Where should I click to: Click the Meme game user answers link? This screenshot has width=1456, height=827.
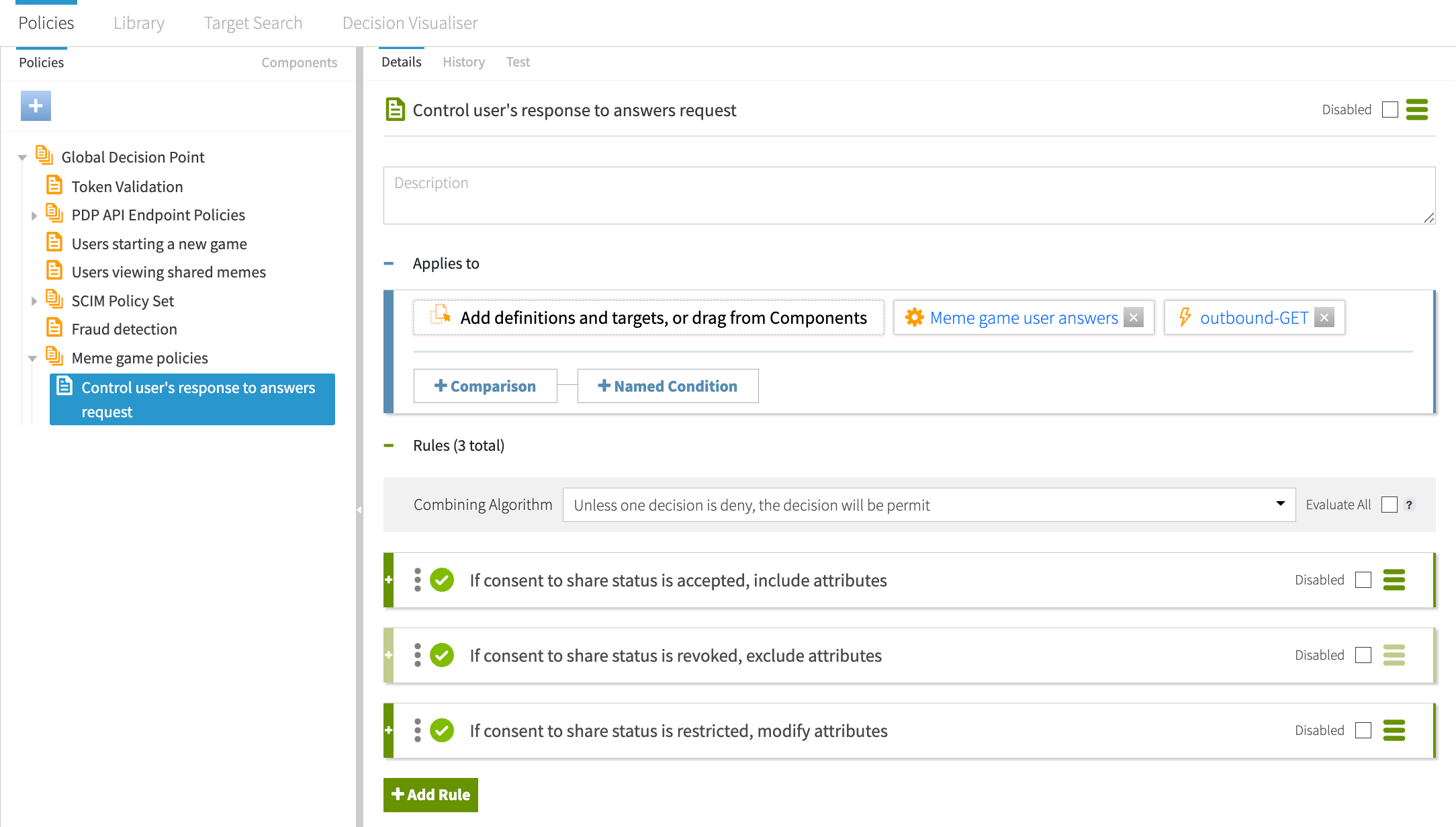coord(1024,317)
